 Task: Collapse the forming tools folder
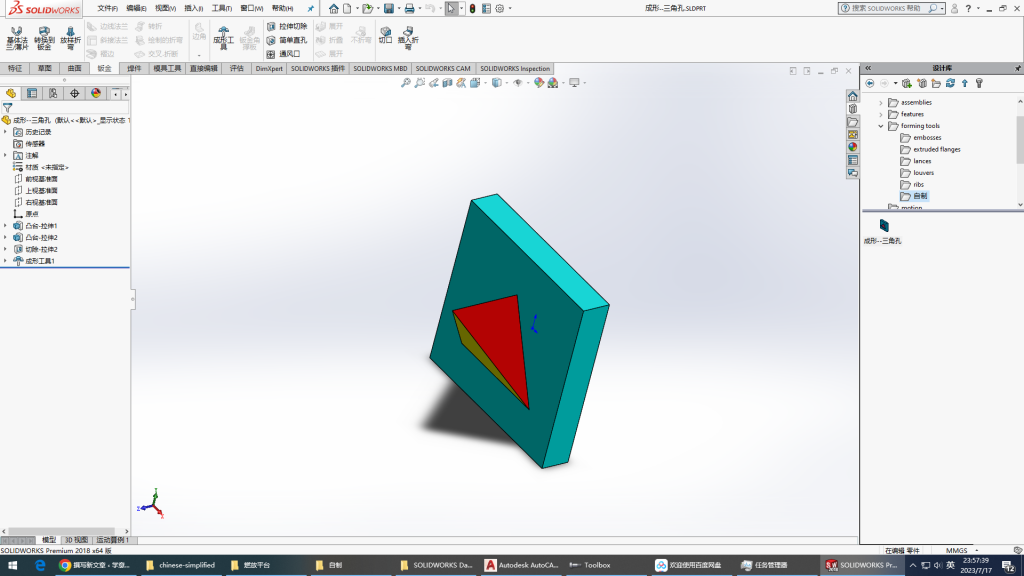[881, 126]
